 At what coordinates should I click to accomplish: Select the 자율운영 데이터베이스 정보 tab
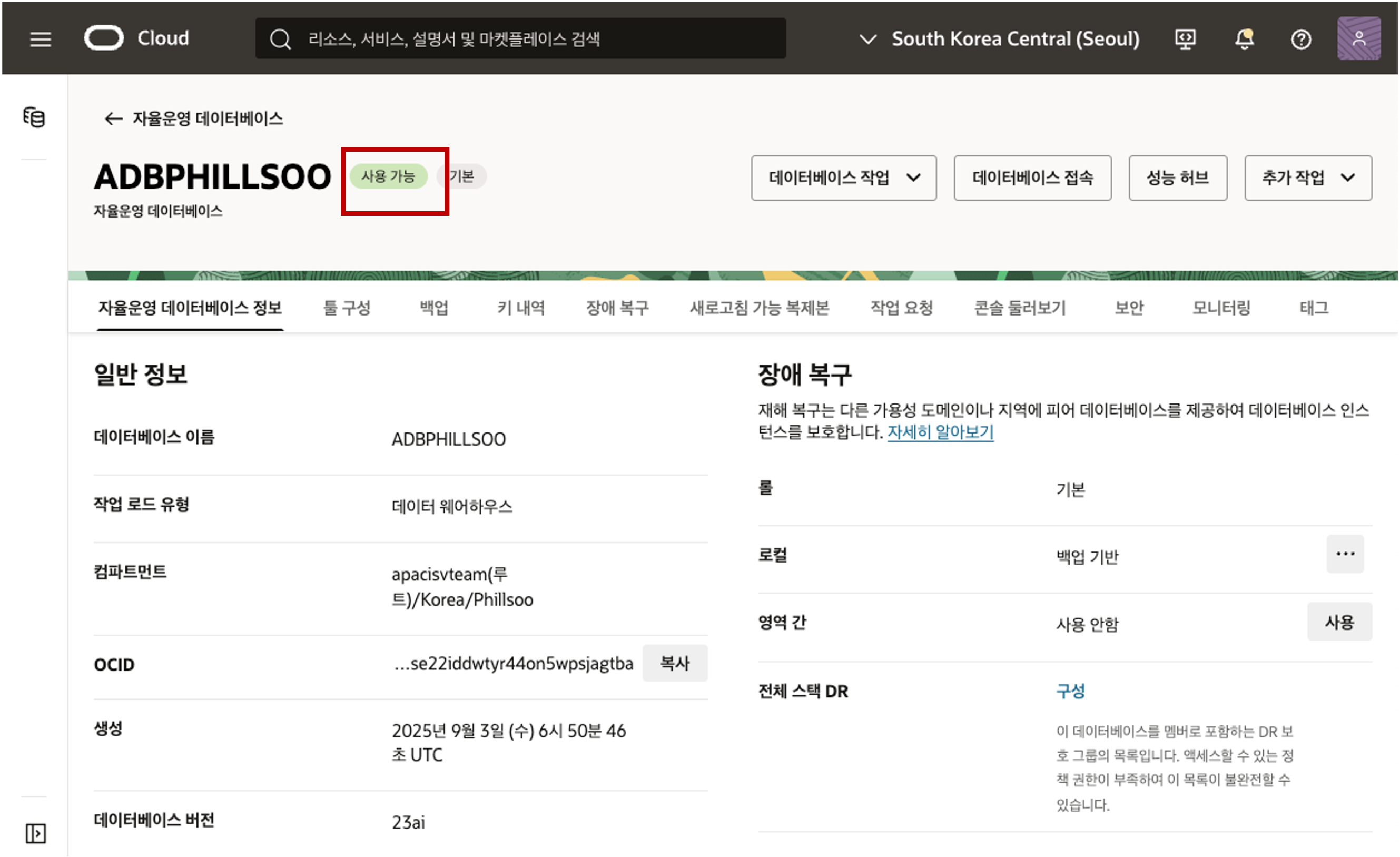coord(190,308)
